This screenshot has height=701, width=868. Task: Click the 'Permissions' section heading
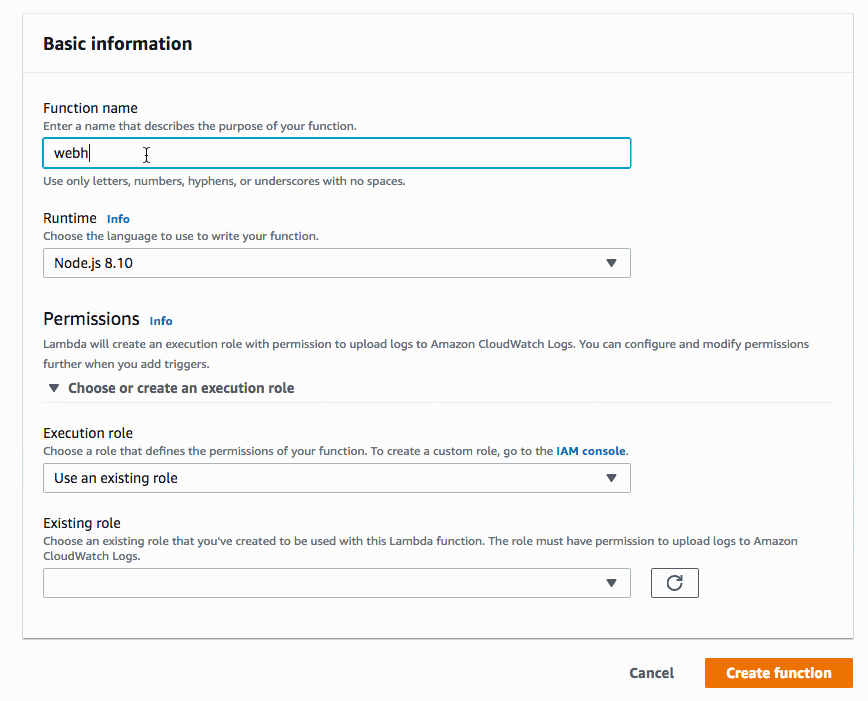coord(91,319)
